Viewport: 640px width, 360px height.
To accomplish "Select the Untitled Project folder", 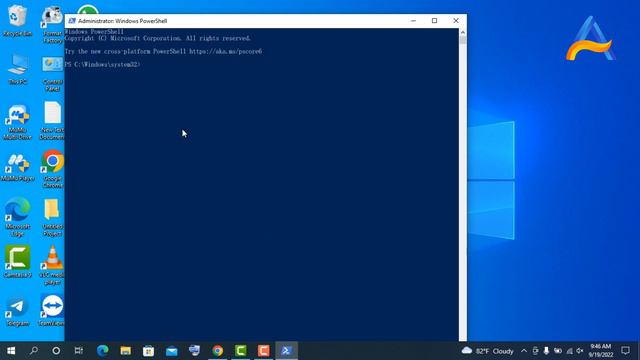I will 52,217.
